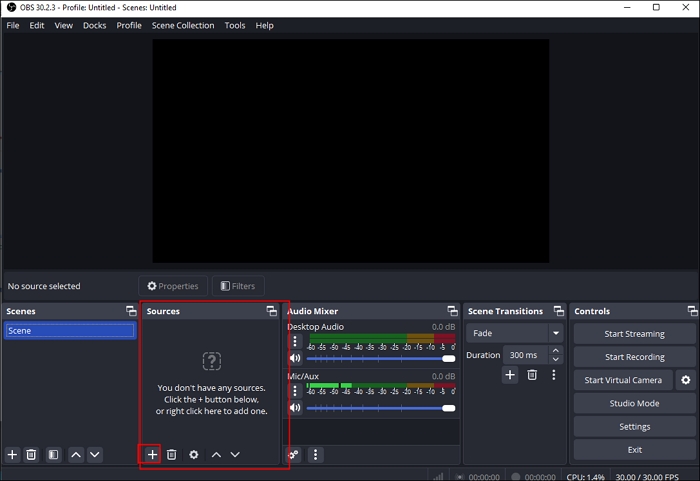This screenshot has height=481, width=700.
Task: Adjust the Mic/Aux volume slider
Action: click(380, 408)
